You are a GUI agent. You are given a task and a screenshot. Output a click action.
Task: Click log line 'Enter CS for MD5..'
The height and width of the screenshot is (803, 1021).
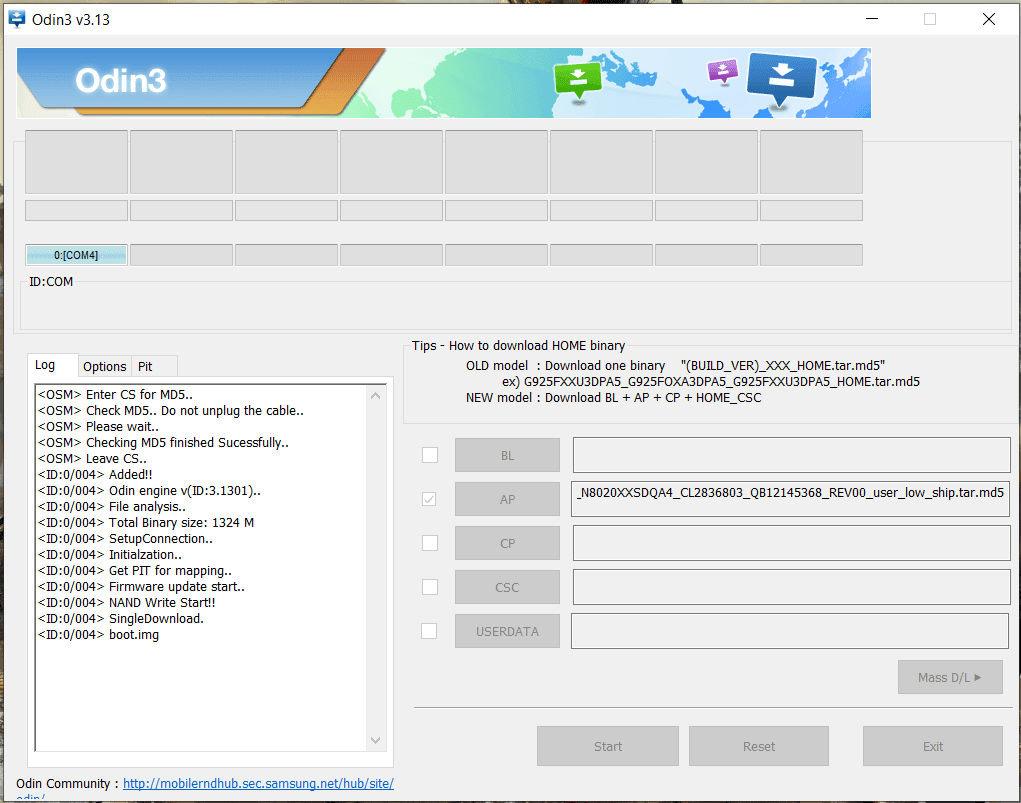(115, 394)
